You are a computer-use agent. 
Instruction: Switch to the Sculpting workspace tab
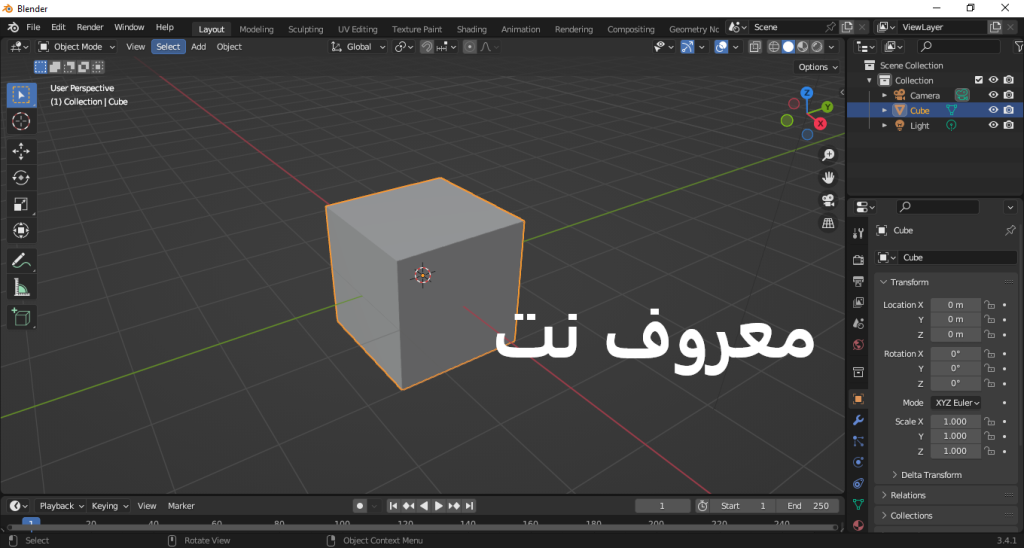306,29
